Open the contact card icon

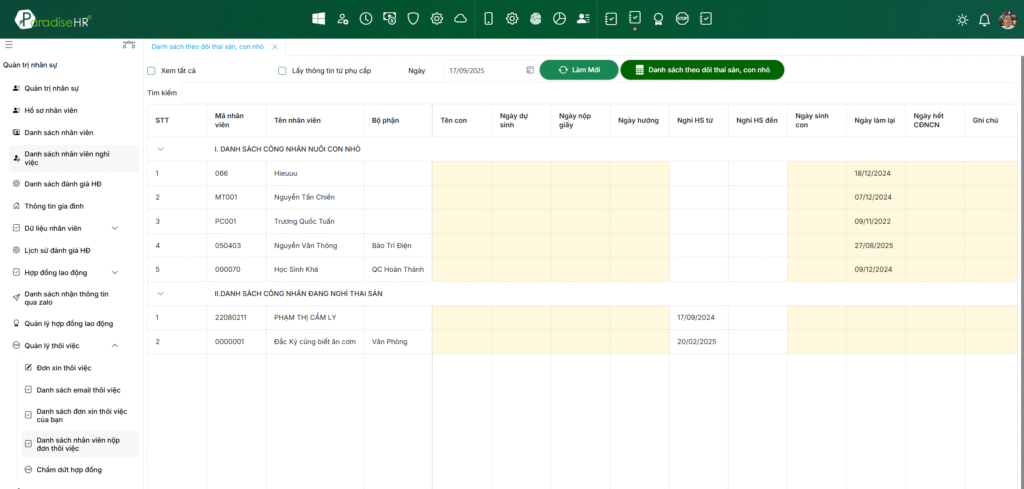click(x=583, y=19)
